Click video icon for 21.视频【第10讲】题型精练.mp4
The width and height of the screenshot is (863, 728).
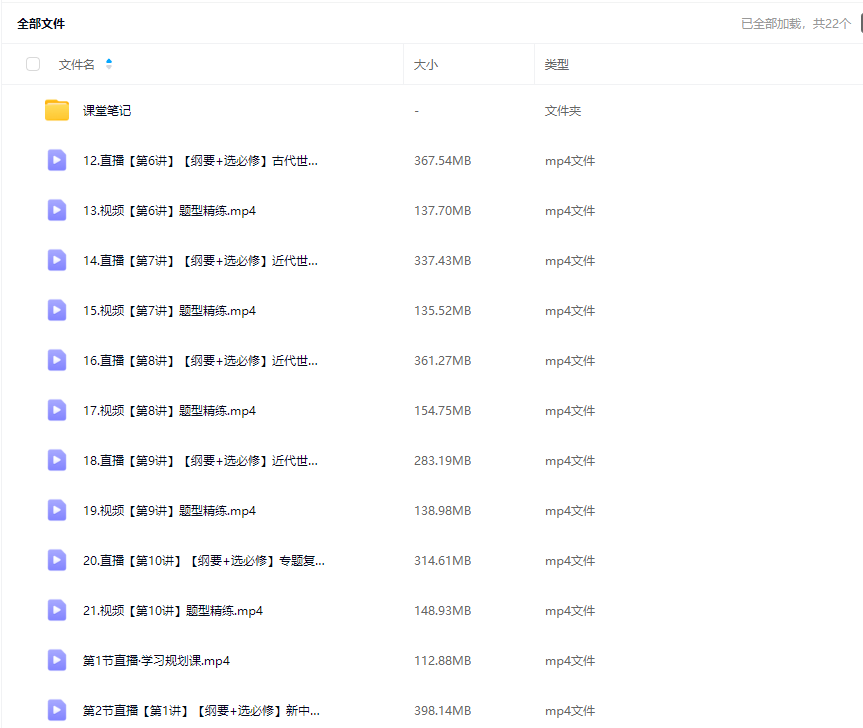click(x=57, y=610)
